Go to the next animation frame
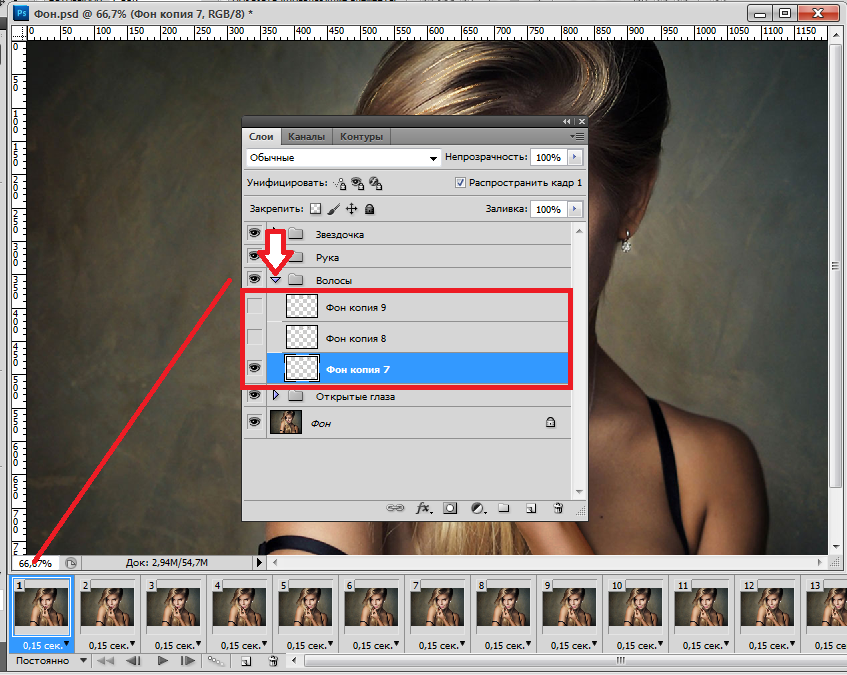Image resolution: width=847 pixels, height=675 pixels. click(187, 660)
